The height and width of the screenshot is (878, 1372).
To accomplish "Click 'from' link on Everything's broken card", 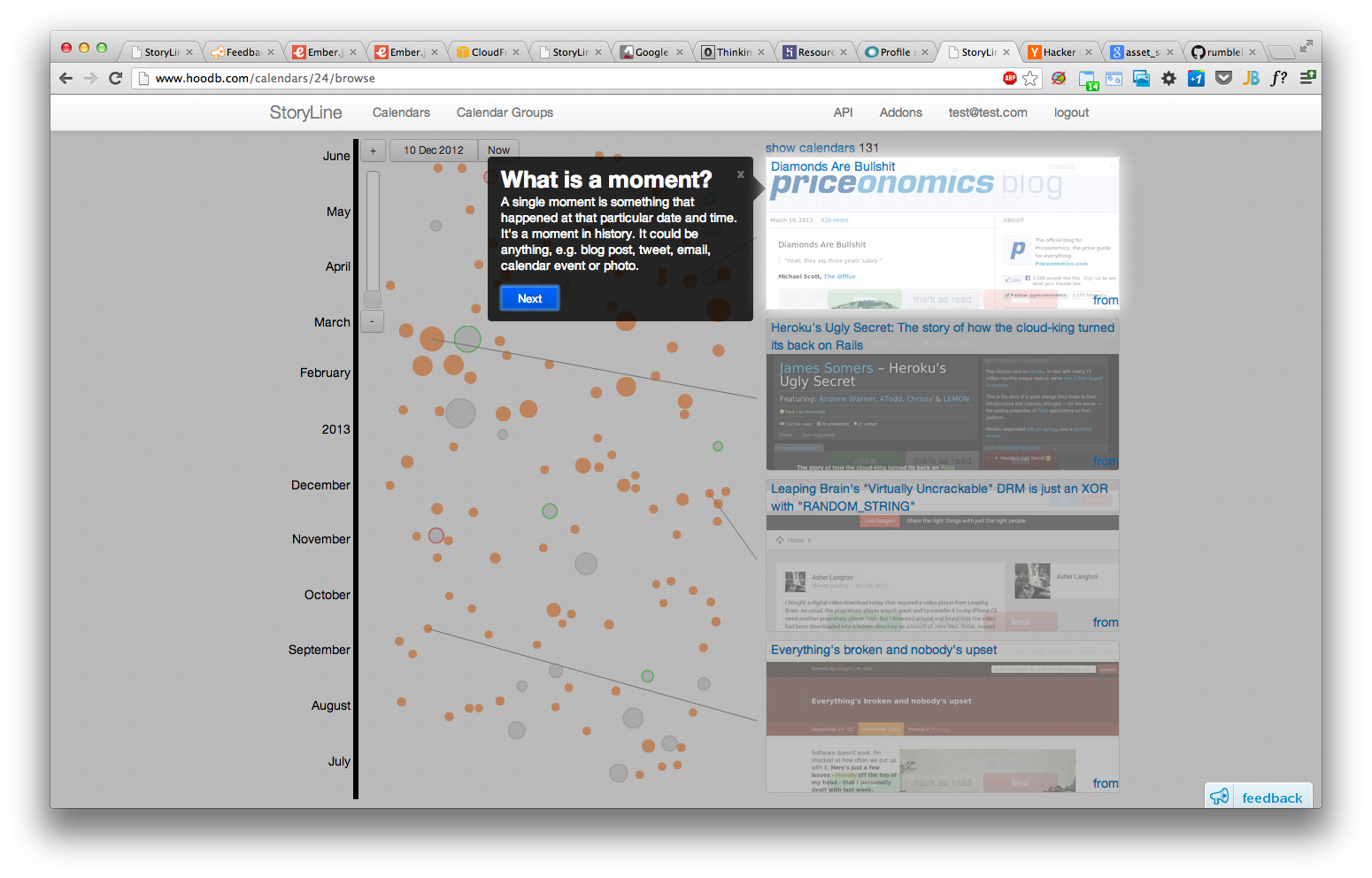I will pos(1106,783).
